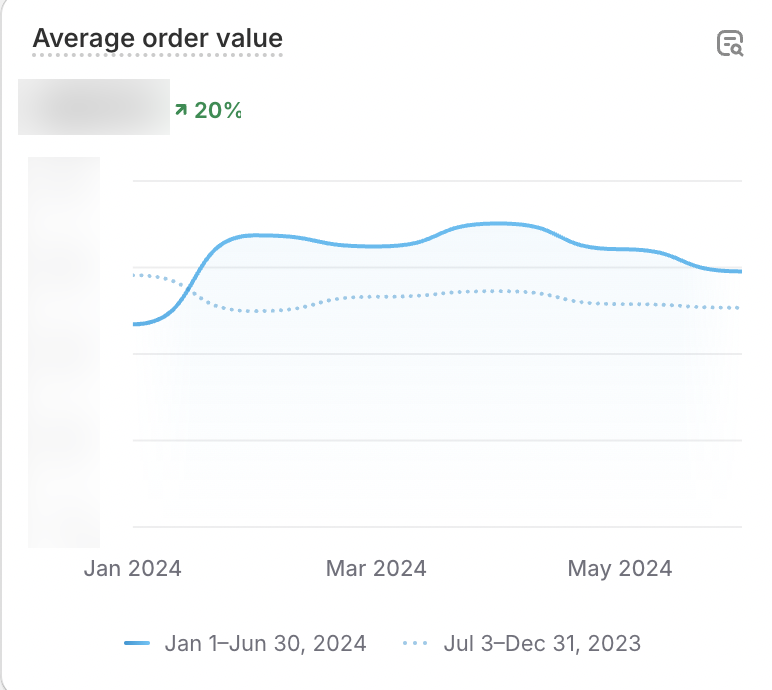Image resolution: width=772 pixels, height=690 pixels.
Task: Toggle the "Jan 1–Jun 30, 2024" legend series
Action: (x=265, y=643)
